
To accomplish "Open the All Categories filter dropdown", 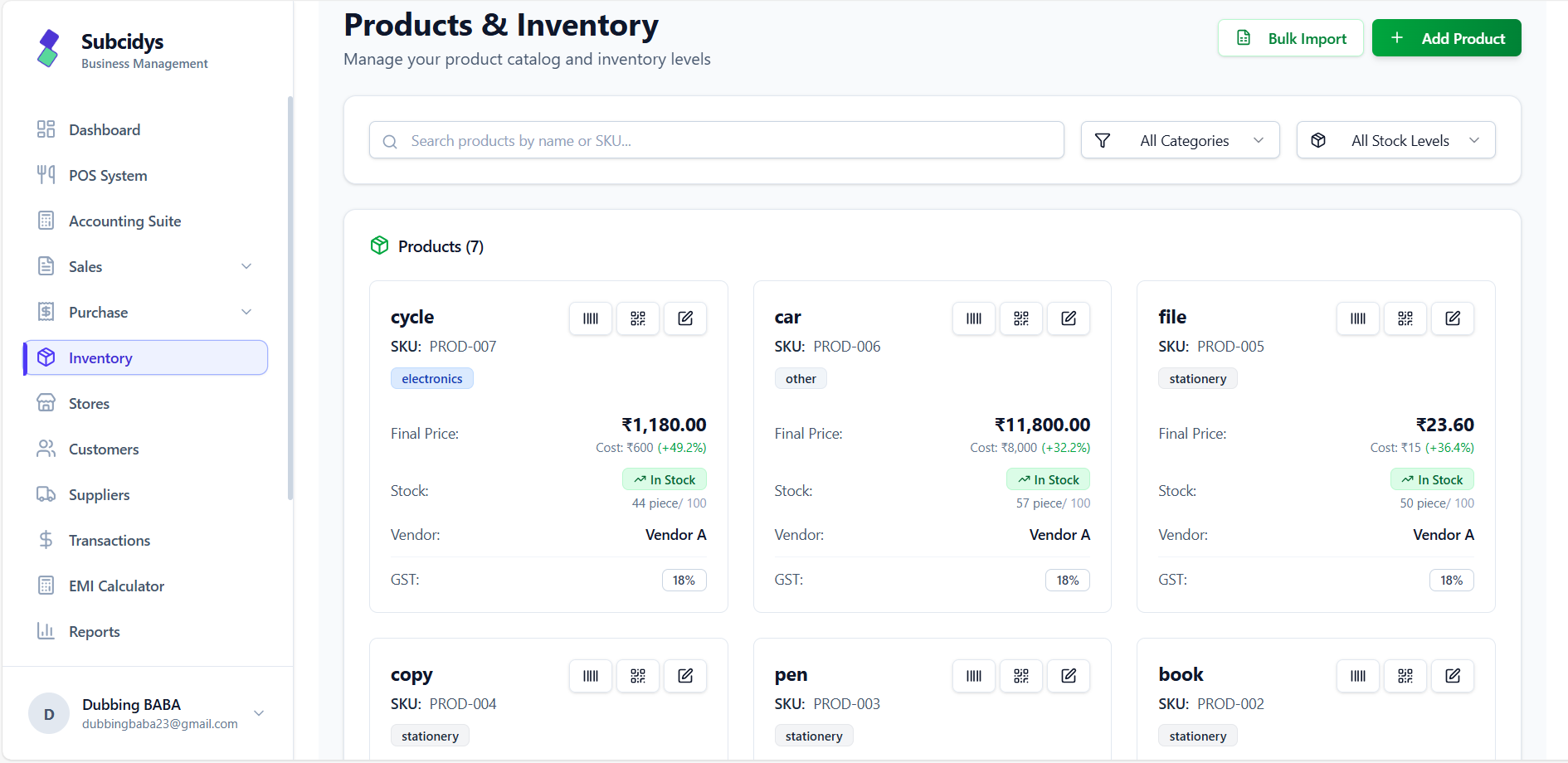I will 1180,140.
